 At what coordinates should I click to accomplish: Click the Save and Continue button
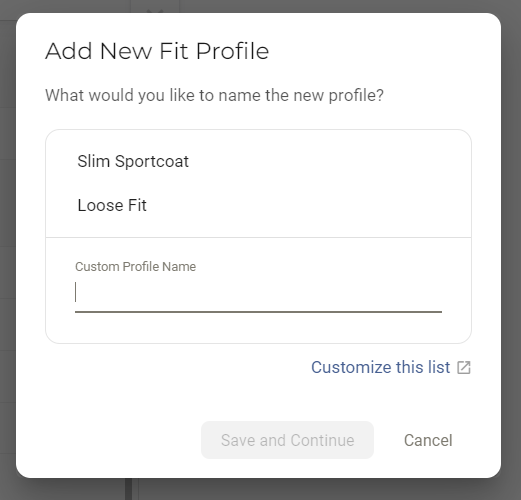(287, 440)
